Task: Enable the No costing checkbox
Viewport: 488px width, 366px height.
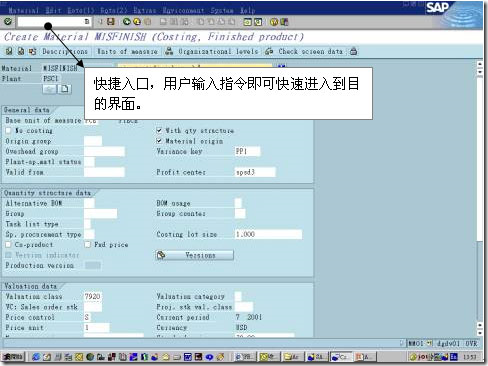Action: click(x=8, y=130)
